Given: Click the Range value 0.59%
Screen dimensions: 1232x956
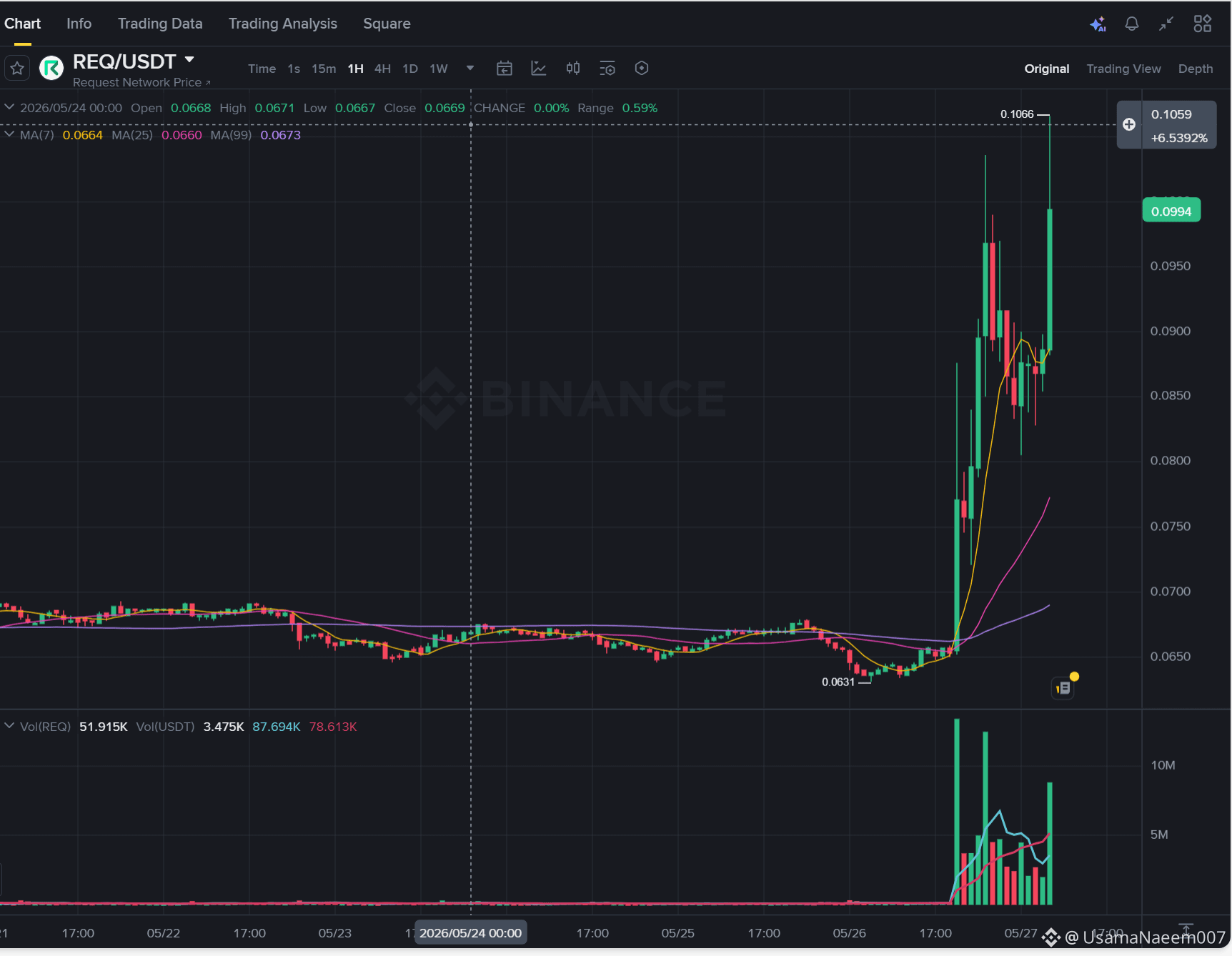Looking at the screenshot, I should click(640, 108).
